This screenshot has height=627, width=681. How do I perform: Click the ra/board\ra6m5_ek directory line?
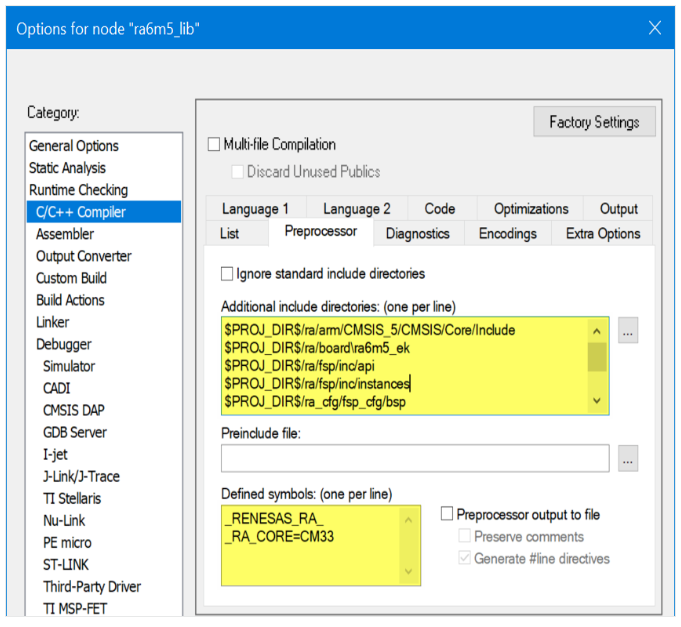pyautogui.click(x=317, y=348)
